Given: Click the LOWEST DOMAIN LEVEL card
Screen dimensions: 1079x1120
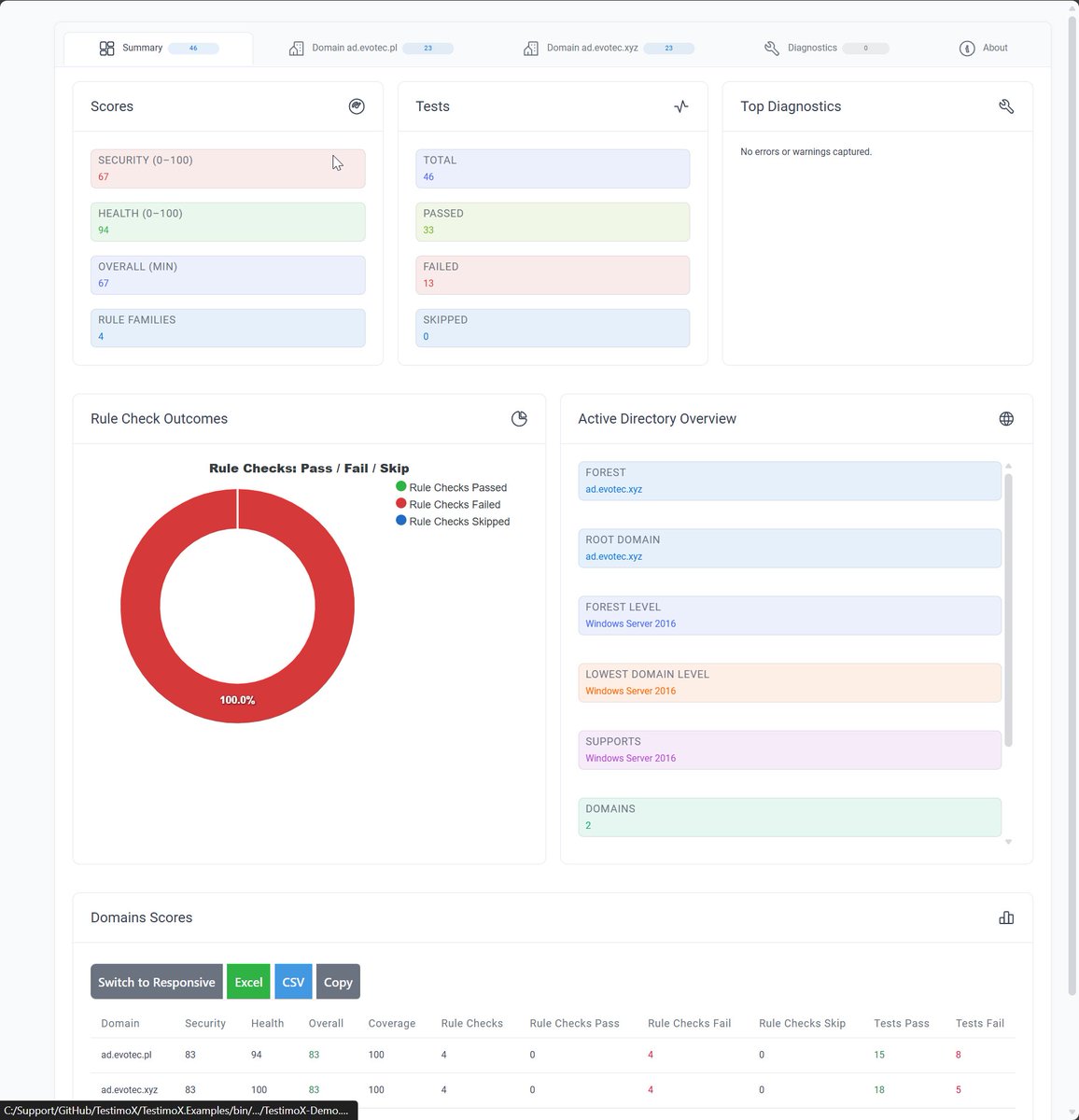Looking at the screenshot, I should coord(790,682).
